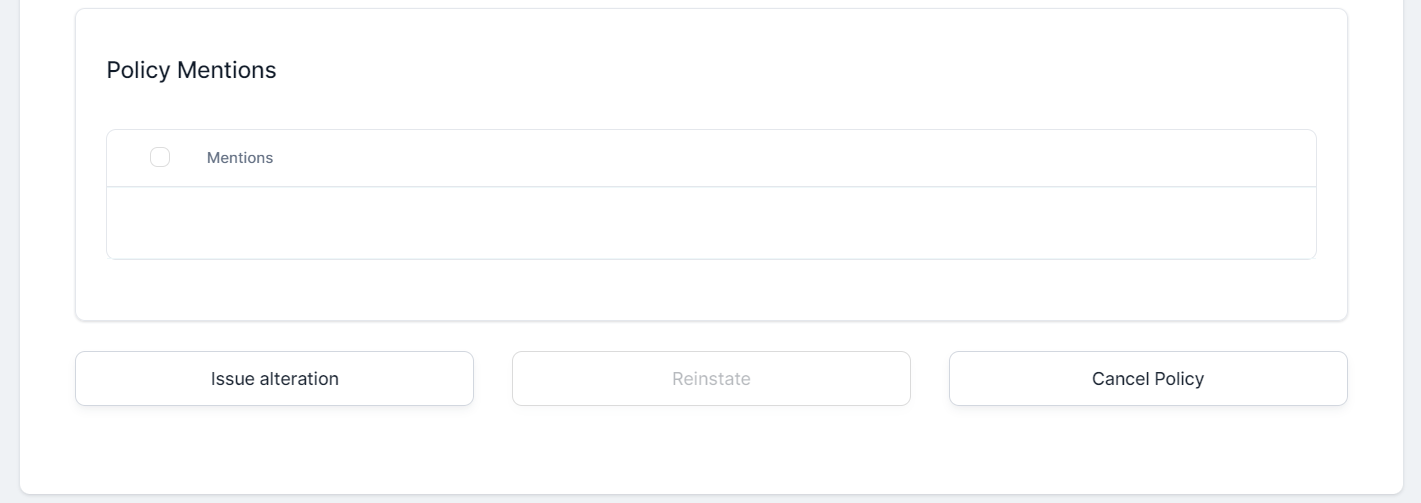Select all policy mentions with header checkbox

pos(160,157)
